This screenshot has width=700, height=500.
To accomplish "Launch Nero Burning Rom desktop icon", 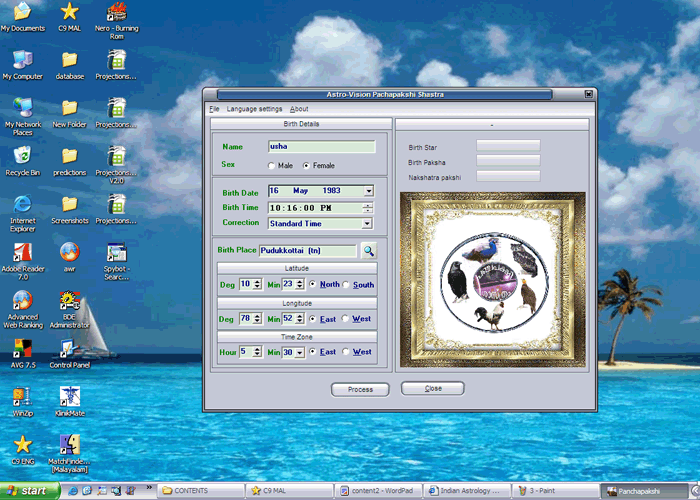I will tap(117, 21).
